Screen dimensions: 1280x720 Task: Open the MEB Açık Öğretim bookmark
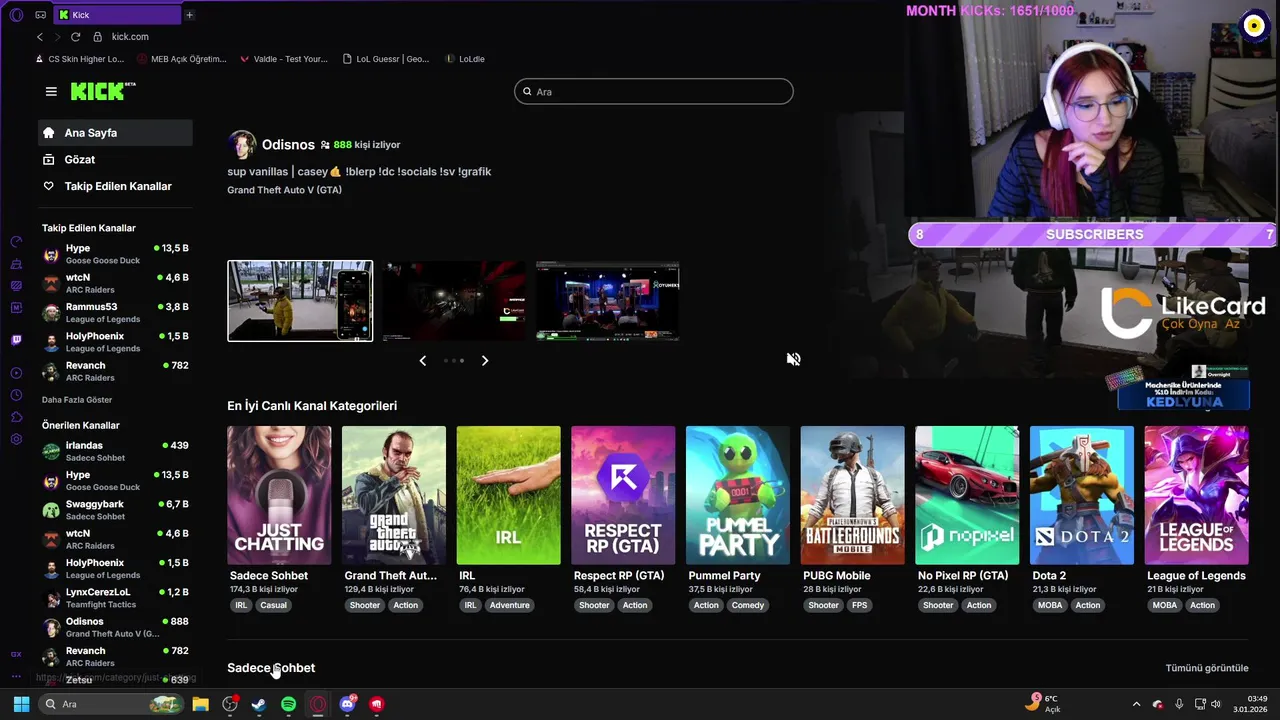pyautogui.click(x=181, y=59)
